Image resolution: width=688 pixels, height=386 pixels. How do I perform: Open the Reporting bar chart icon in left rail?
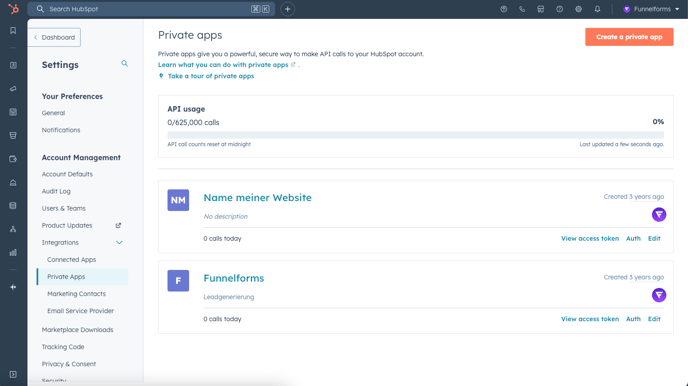(13, 252)
